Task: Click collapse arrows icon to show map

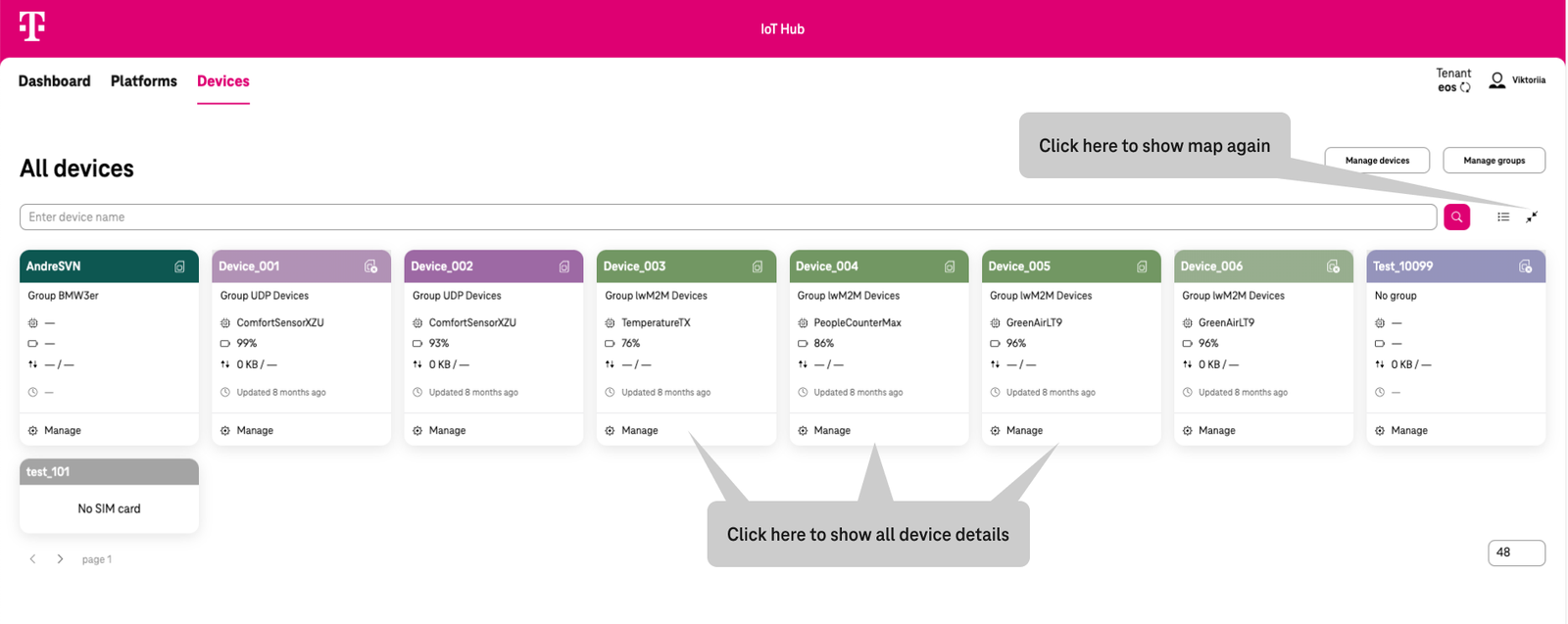Action: (x=1532, y=217)
